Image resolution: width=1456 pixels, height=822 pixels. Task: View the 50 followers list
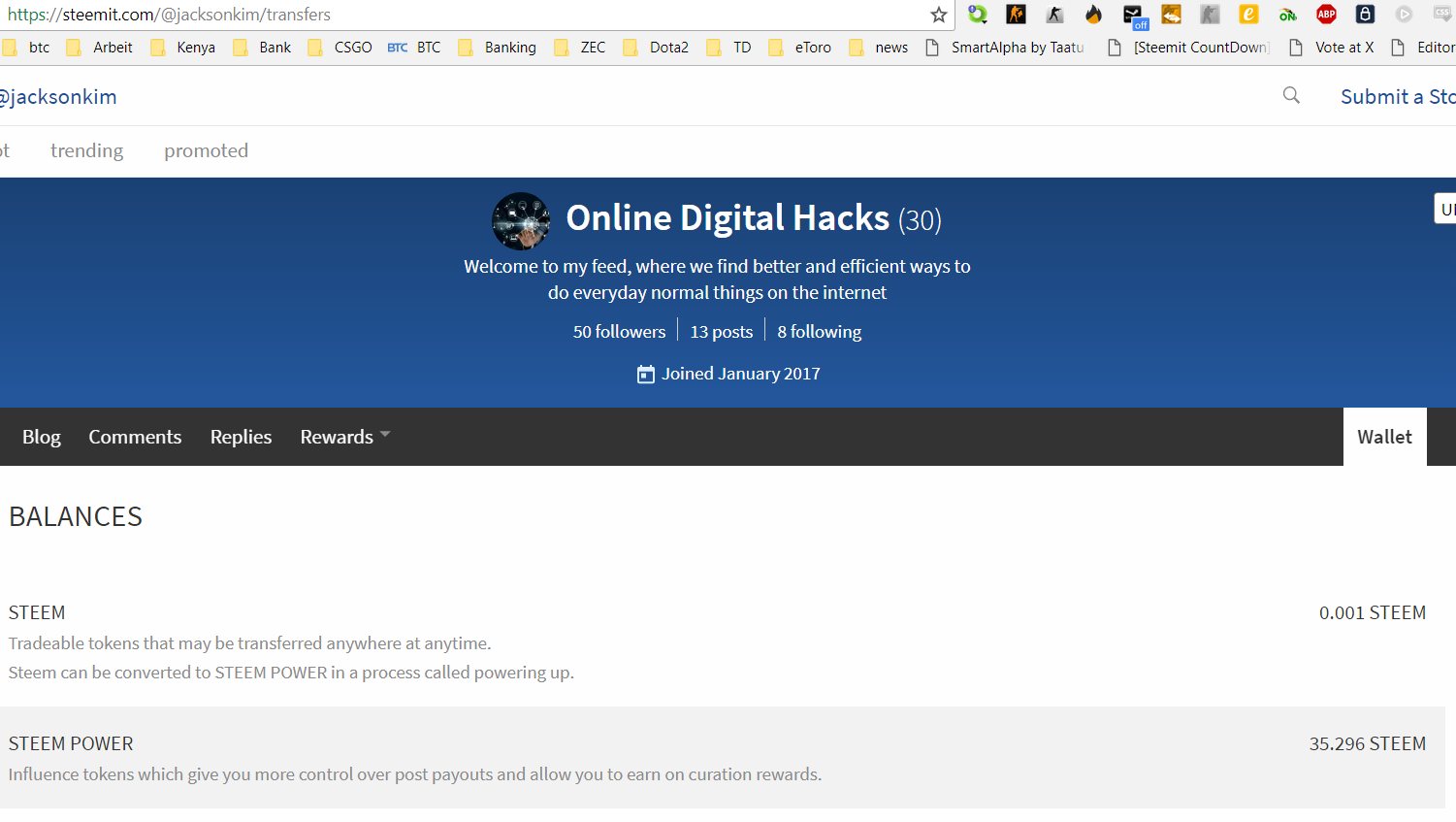point(619,332)
